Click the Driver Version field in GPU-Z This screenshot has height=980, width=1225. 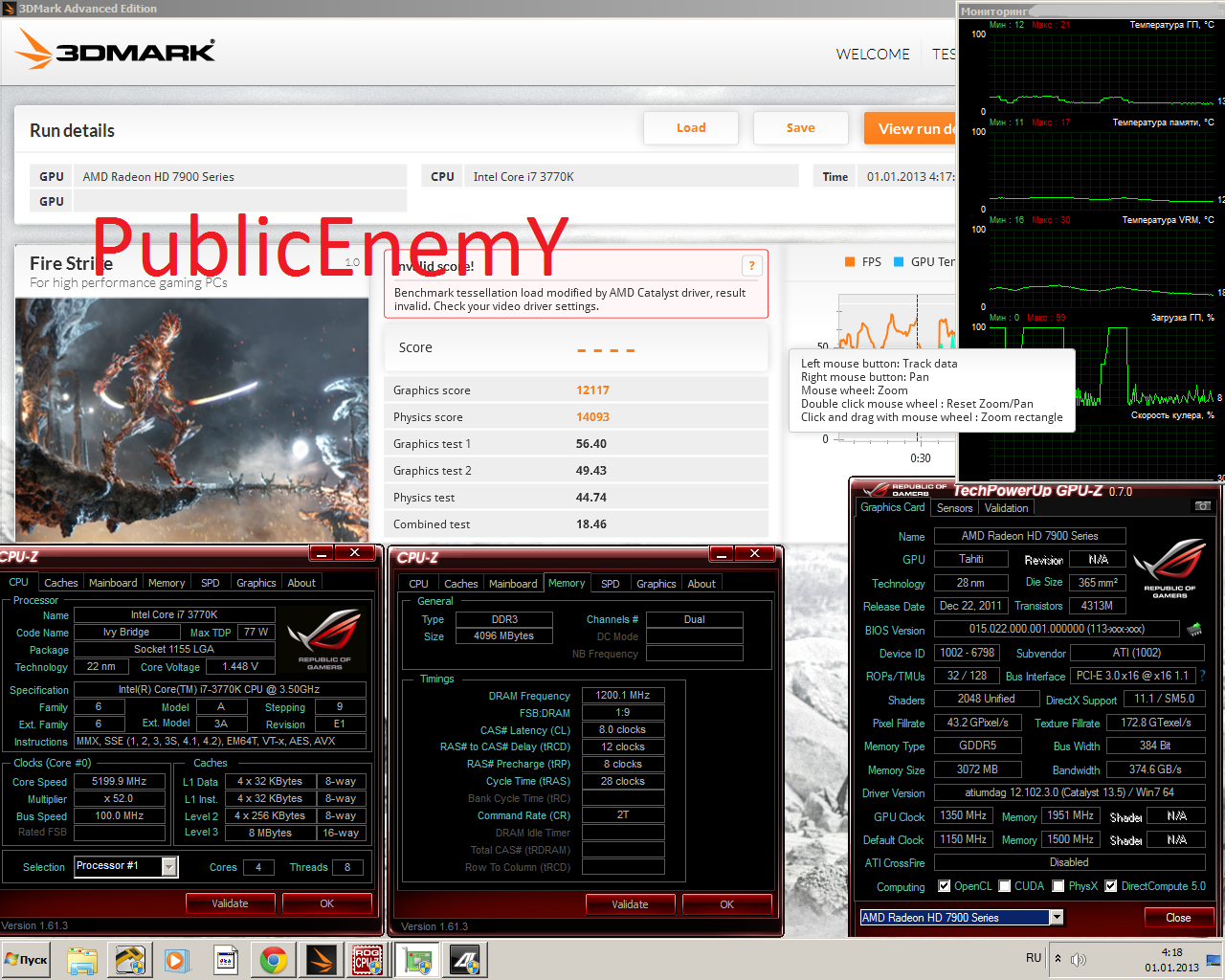[1069, 792]
